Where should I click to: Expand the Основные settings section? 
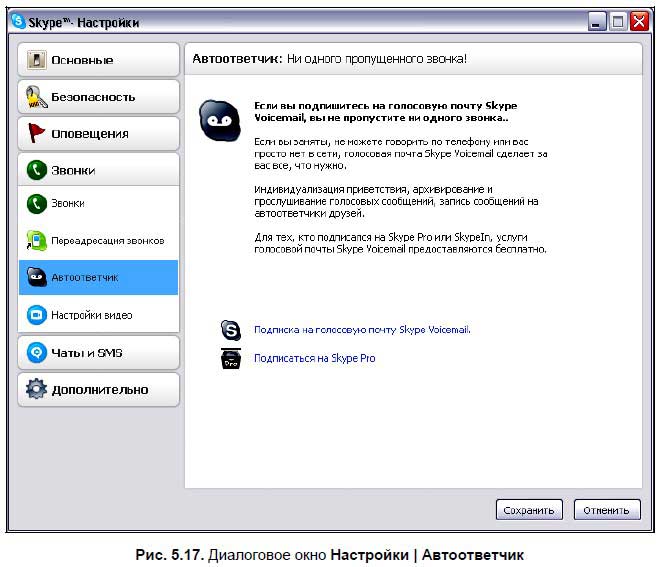[98, 61]
